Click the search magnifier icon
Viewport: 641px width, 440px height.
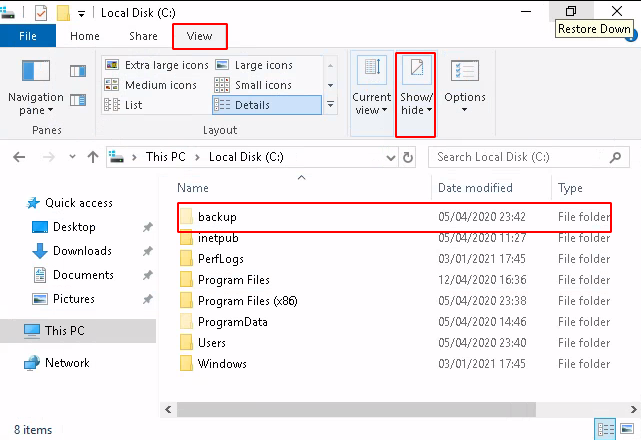(615, 157)
